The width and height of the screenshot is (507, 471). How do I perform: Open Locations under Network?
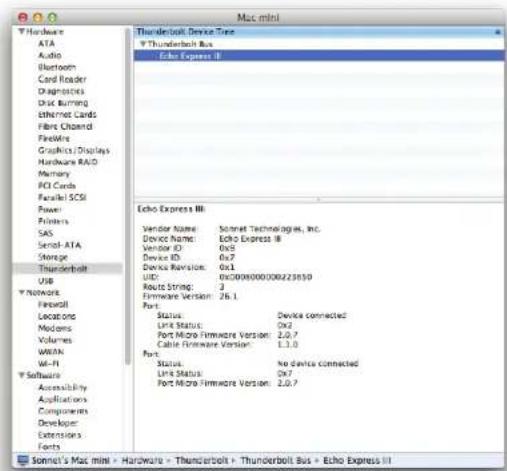[x=57, y=316]
